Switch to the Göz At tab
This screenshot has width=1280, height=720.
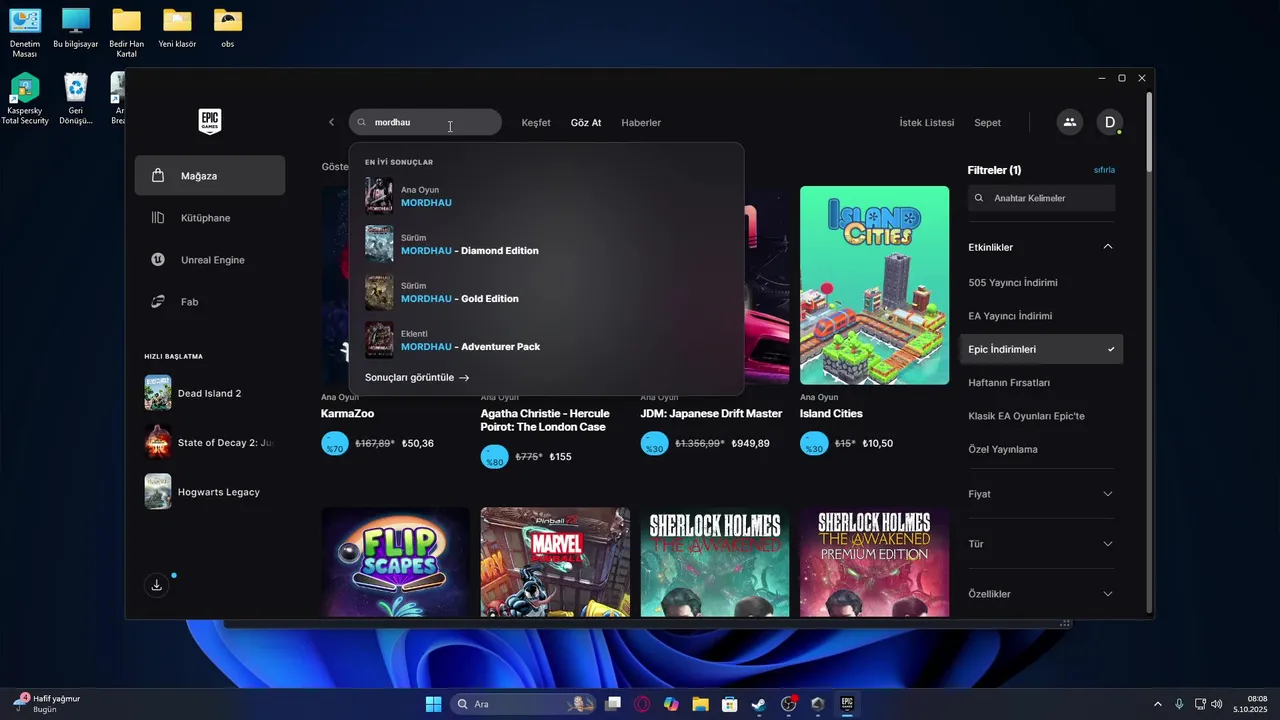(586, 122)
